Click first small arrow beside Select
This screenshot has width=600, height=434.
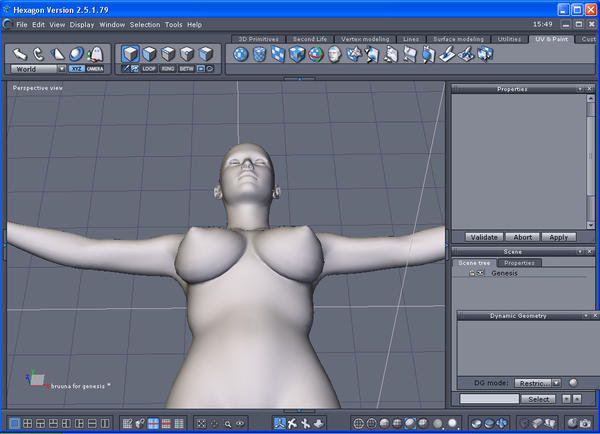tap(566, 399)
